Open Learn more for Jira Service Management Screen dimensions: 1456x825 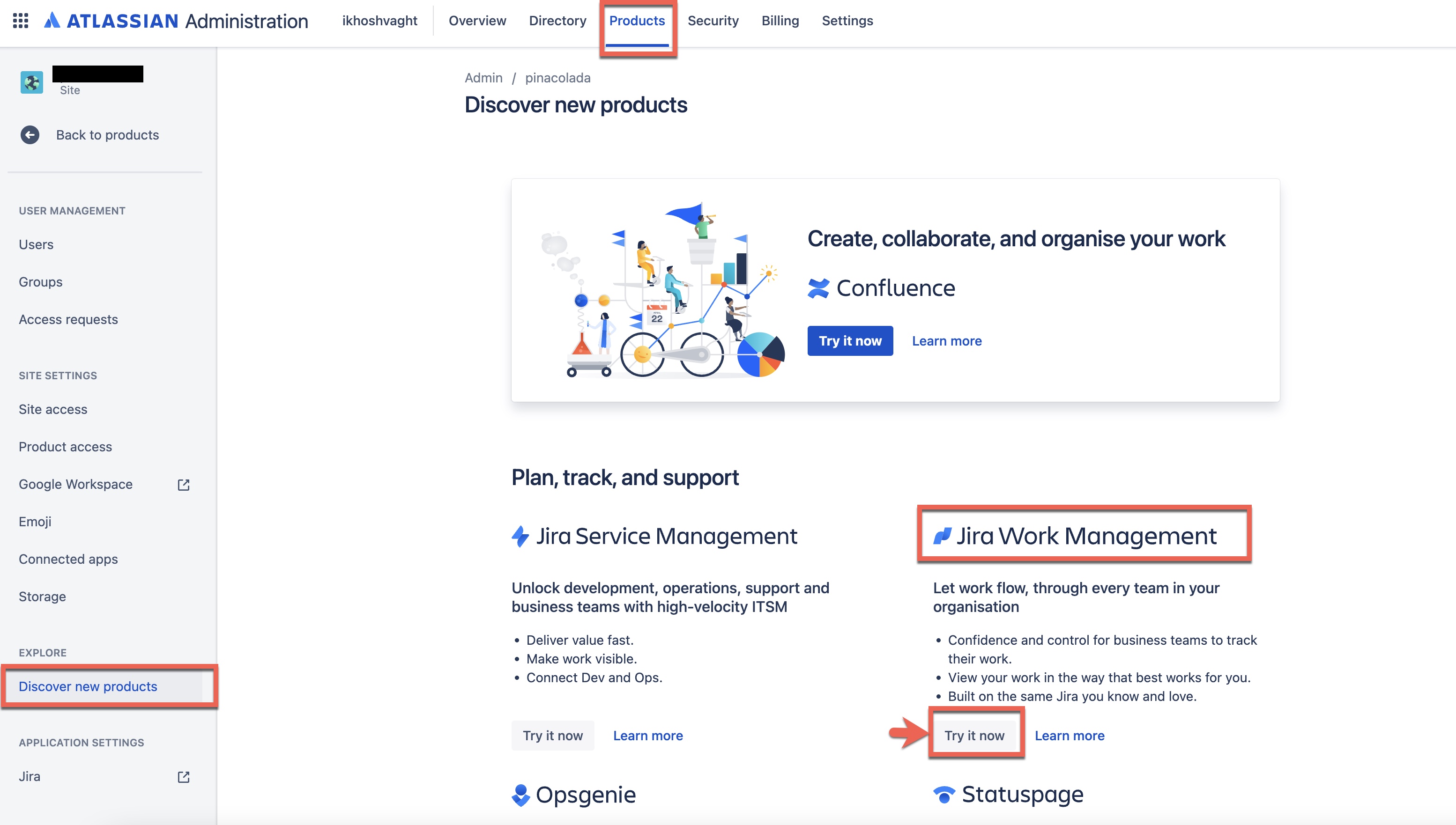click(648, 736)
